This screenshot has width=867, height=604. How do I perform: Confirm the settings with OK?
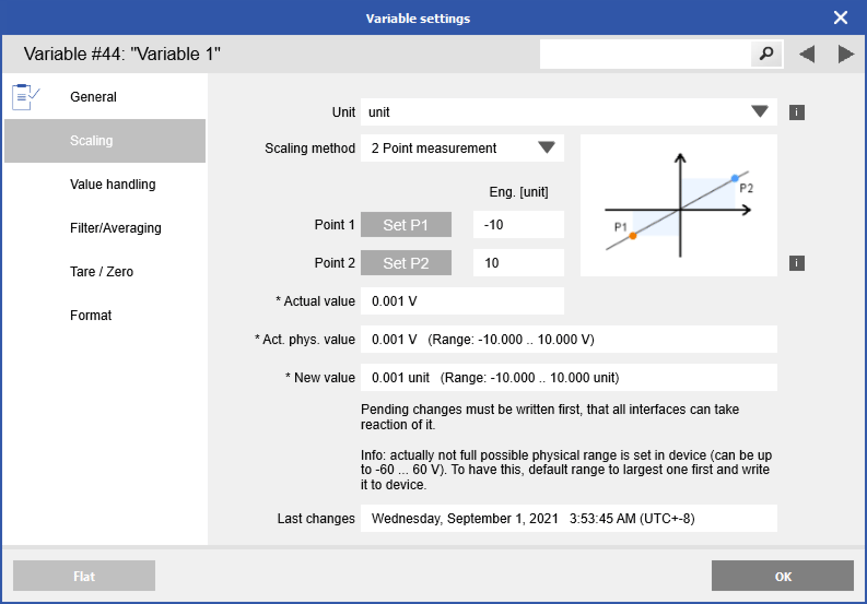(x=782, y=576)
